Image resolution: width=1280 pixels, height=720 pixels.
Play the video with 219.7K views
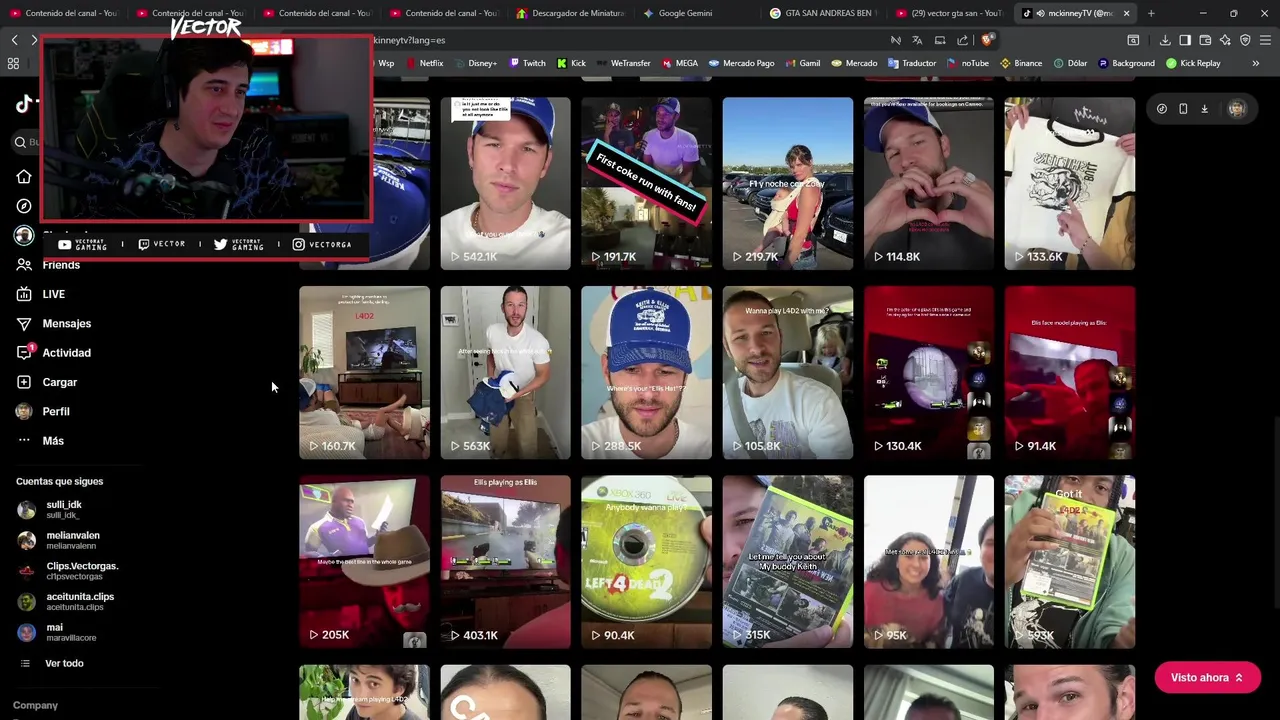click(x=788, y=183)
